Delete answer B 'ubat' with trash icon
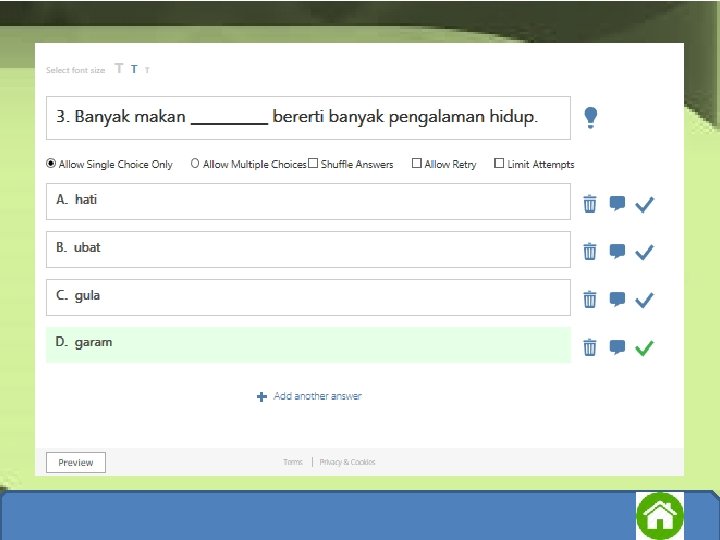The width and height of the screenshot is (720, 540). point(590,252)
